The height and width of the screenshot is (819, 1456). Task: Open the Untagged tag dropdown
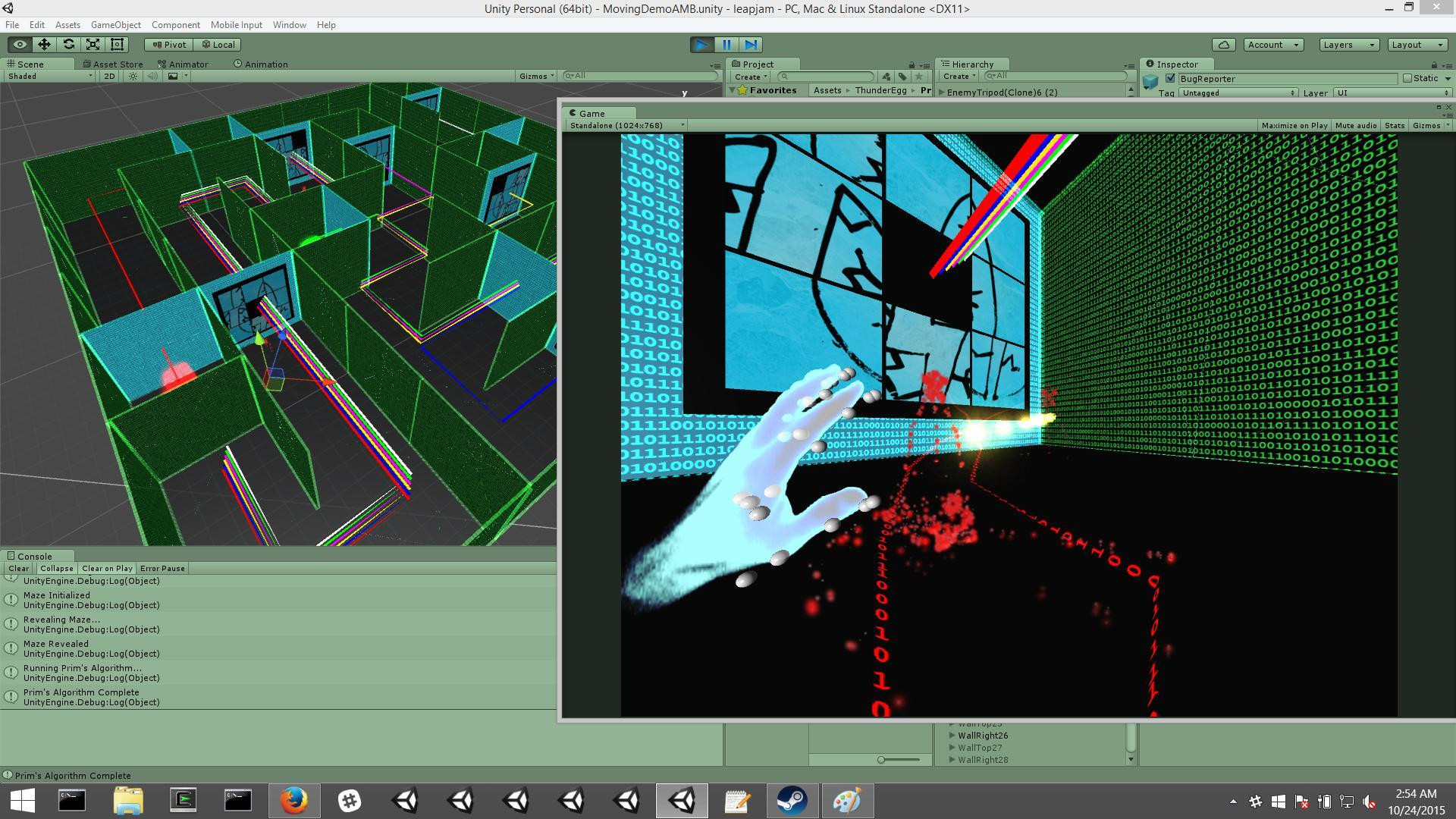[1238, 93]
